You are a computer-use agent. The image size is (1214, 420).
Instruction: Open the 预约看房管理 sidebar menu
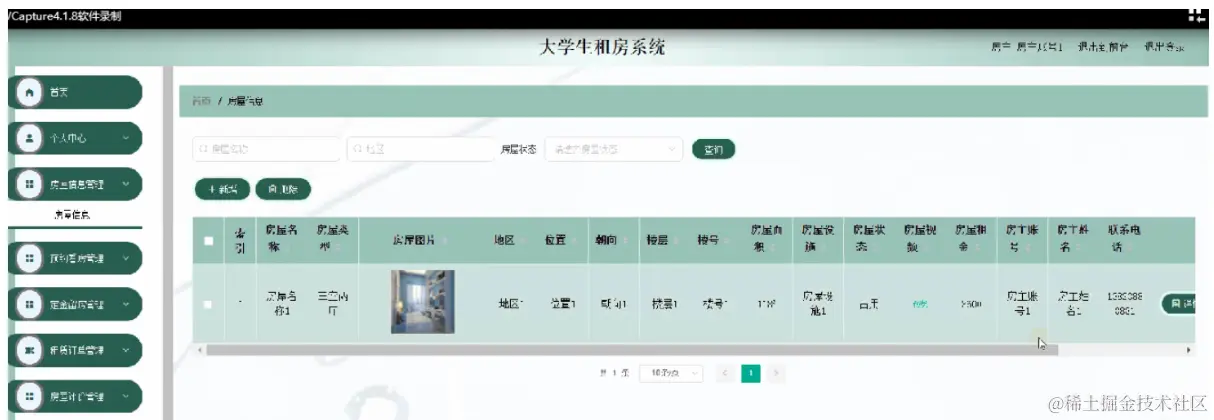point(75,258)
